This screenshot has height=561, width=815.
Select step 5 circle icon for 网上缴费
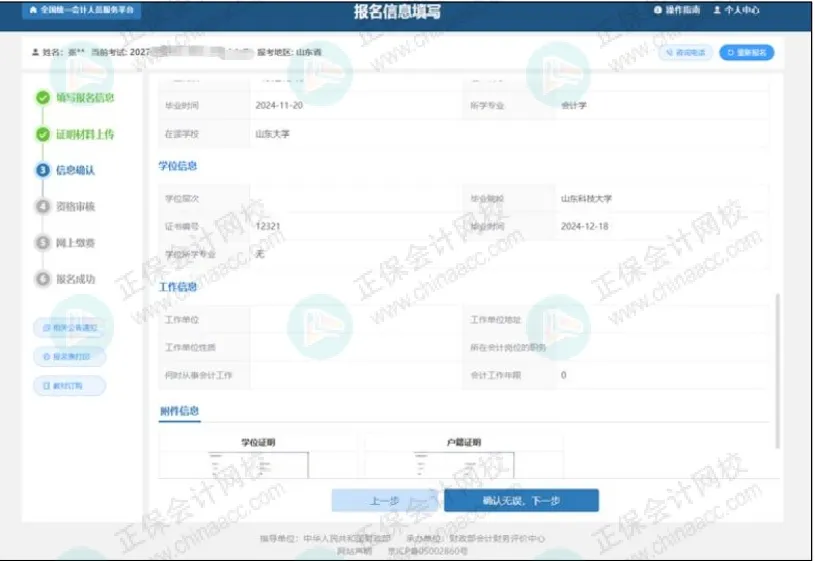(x=43, y=243)
